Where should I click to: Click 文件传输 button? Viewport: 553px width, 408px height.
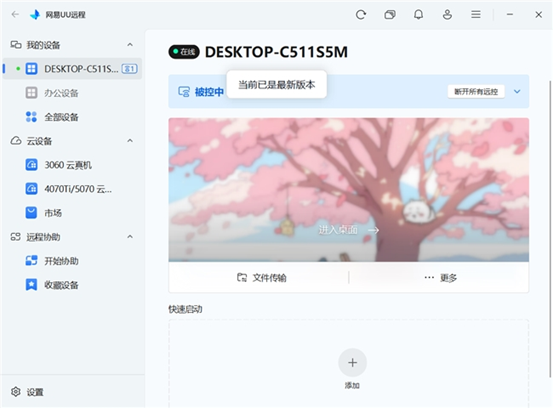point(261,278)
